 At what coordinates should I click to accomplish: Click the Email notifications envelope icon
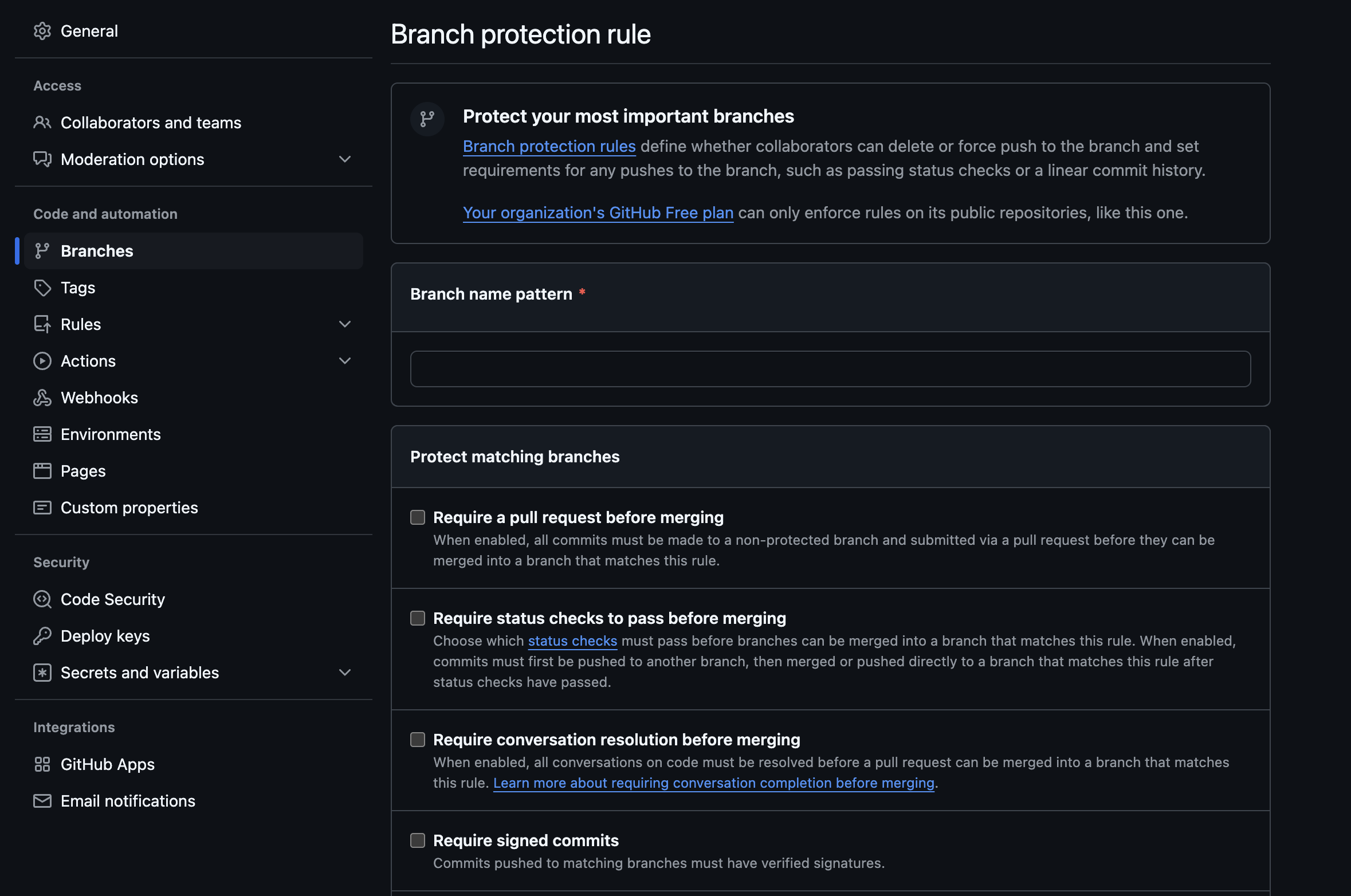click(42, 801)
